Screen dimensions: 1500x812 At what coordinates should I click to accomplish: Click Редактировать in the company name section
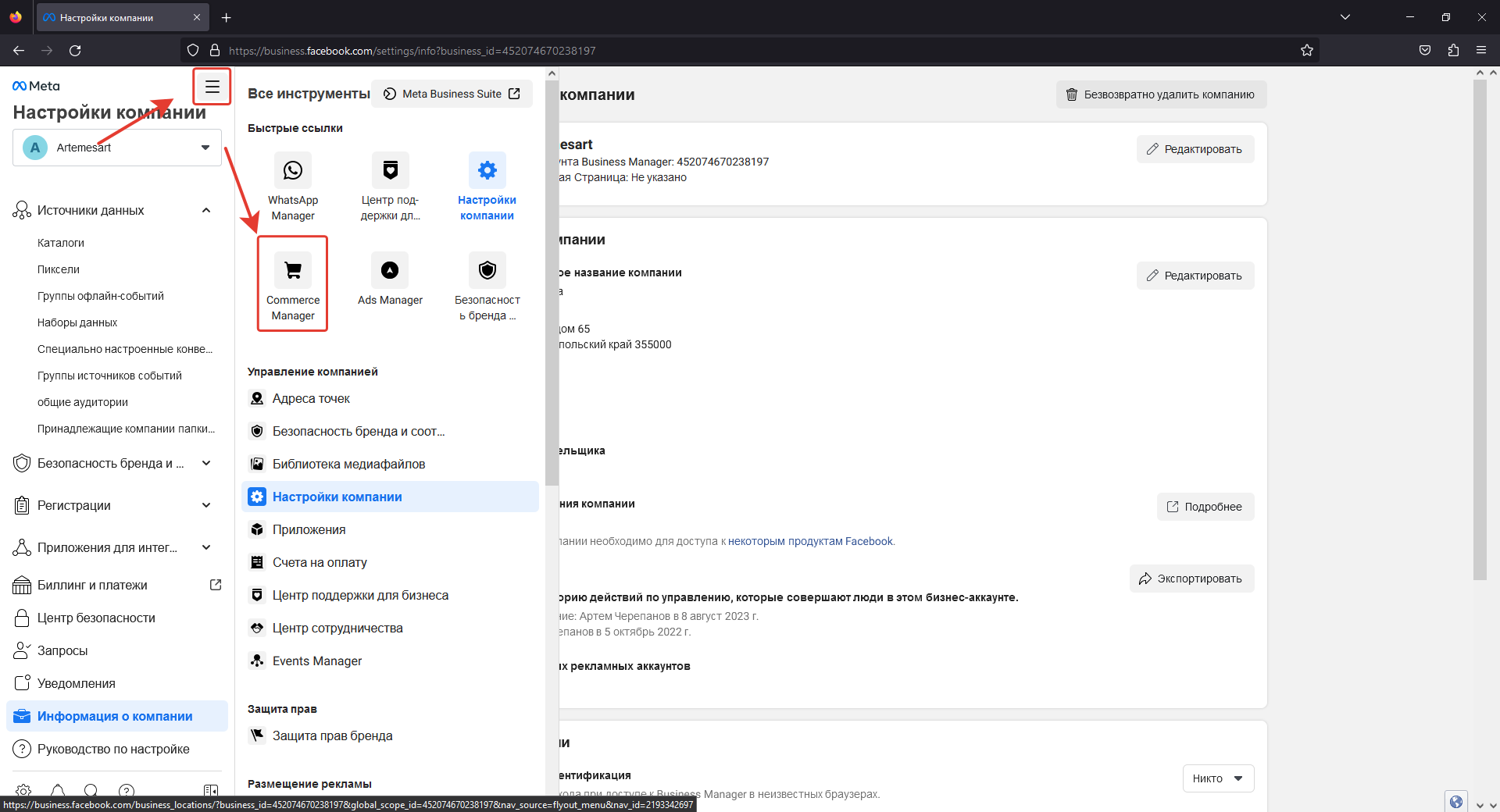(1195, 276)
